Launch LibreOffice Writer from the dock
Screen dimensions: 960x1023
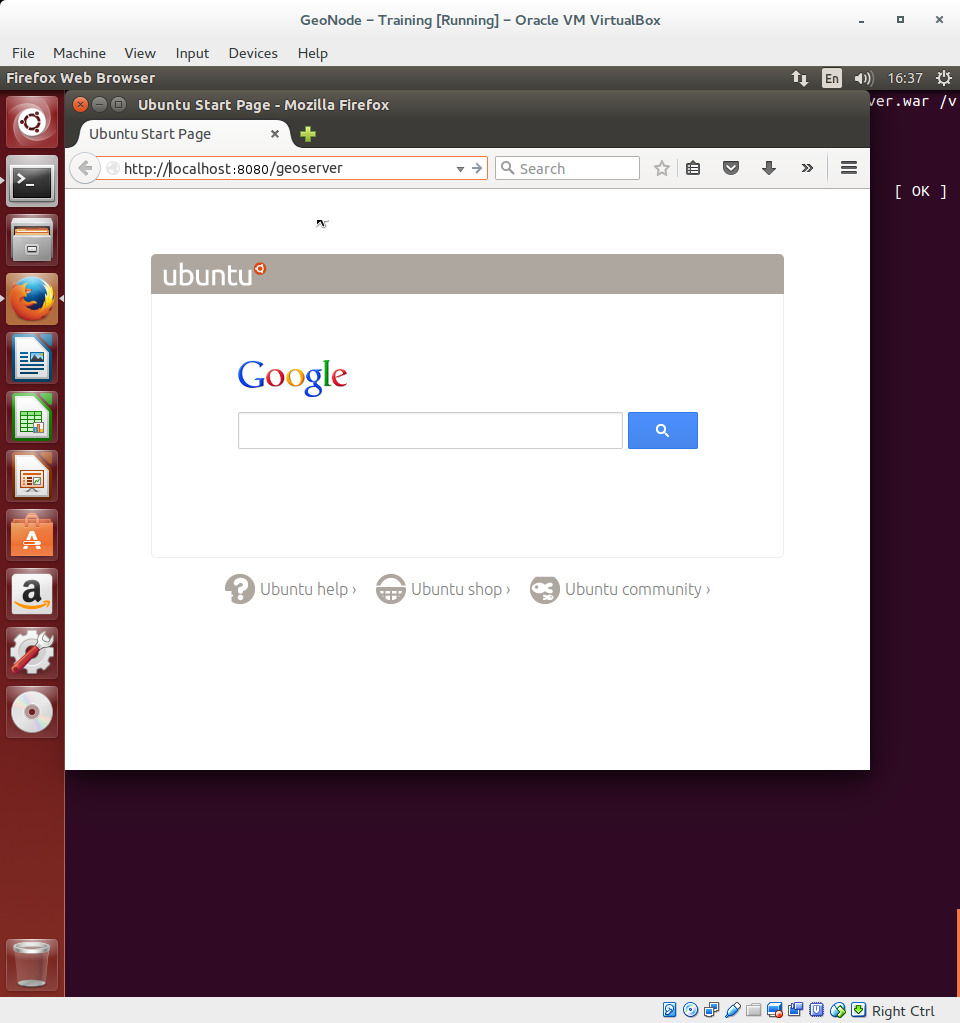32,358
